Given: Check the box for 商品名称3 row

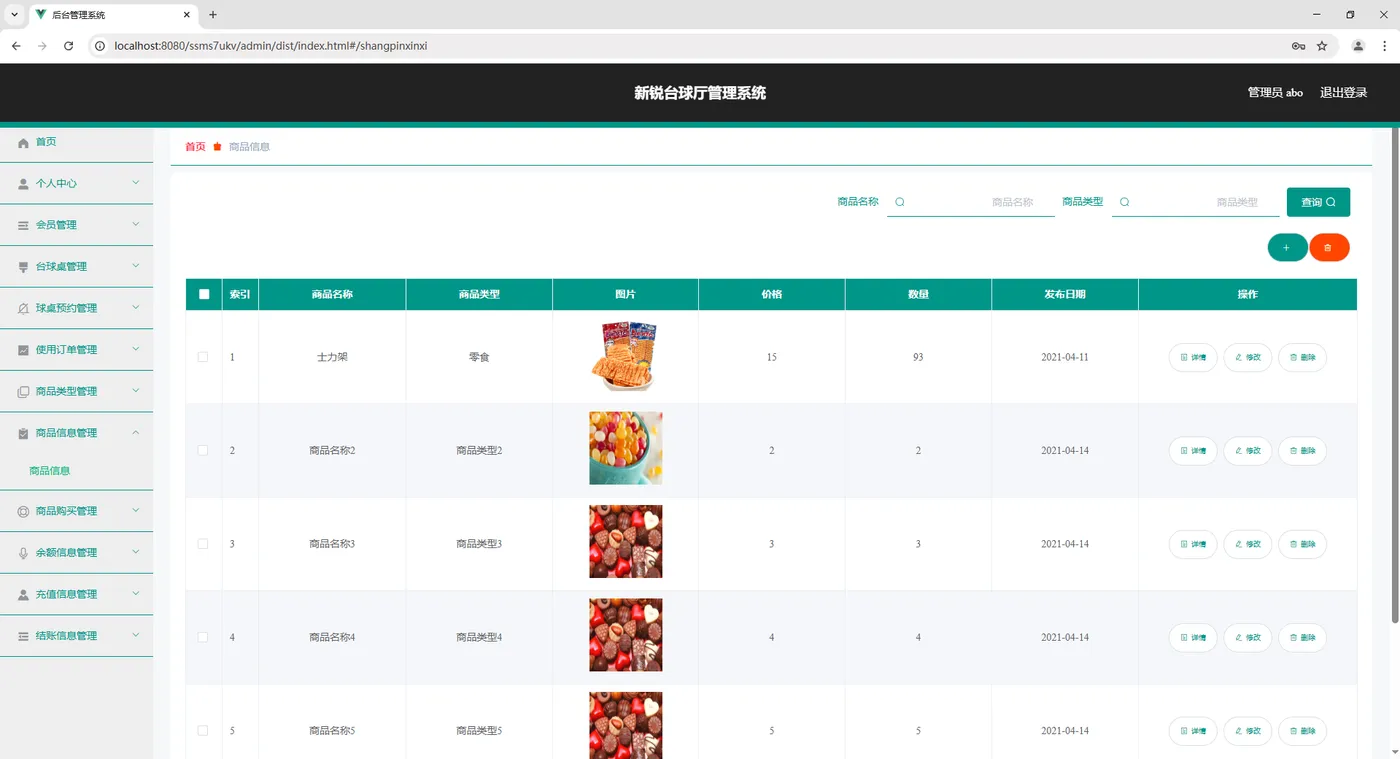Looking at the screenshot, I should pyautogui.click(x=203, y=544).
